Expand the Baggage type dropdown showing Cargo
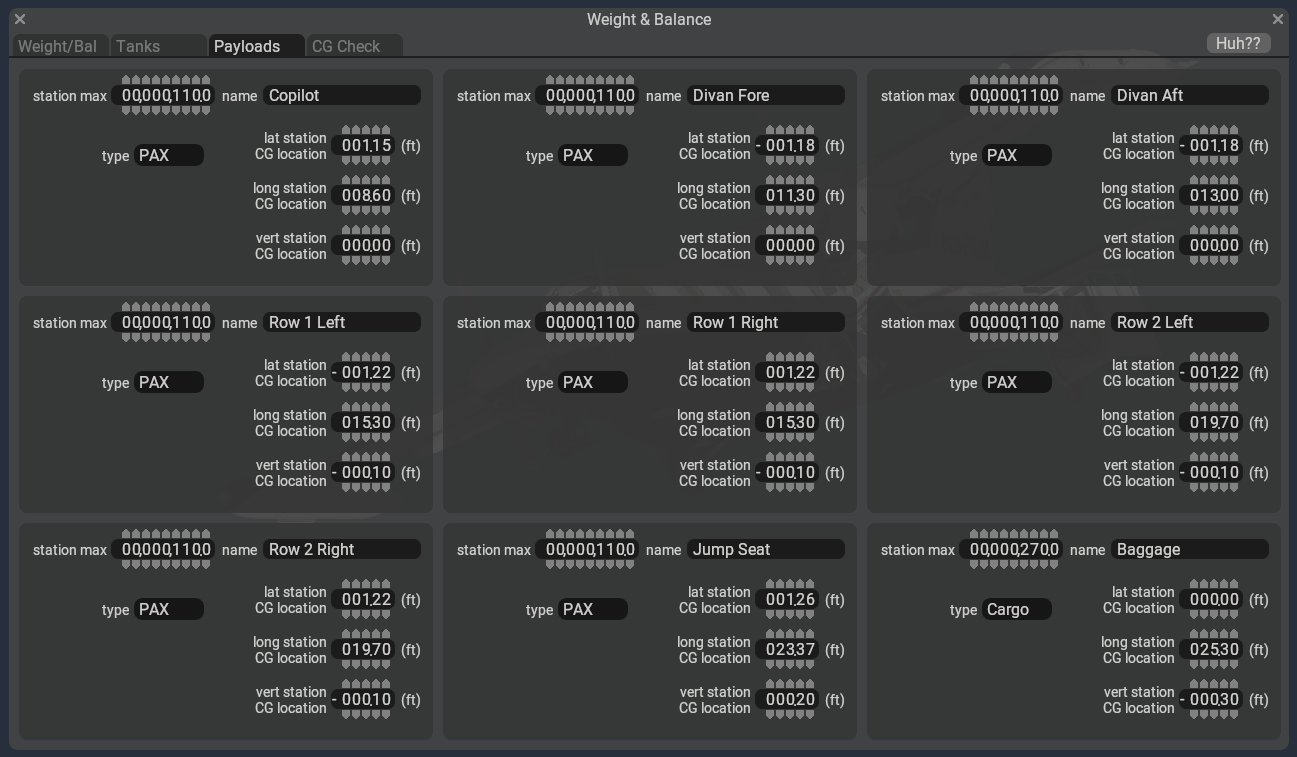The image size is (1297, 757). 1015,609
